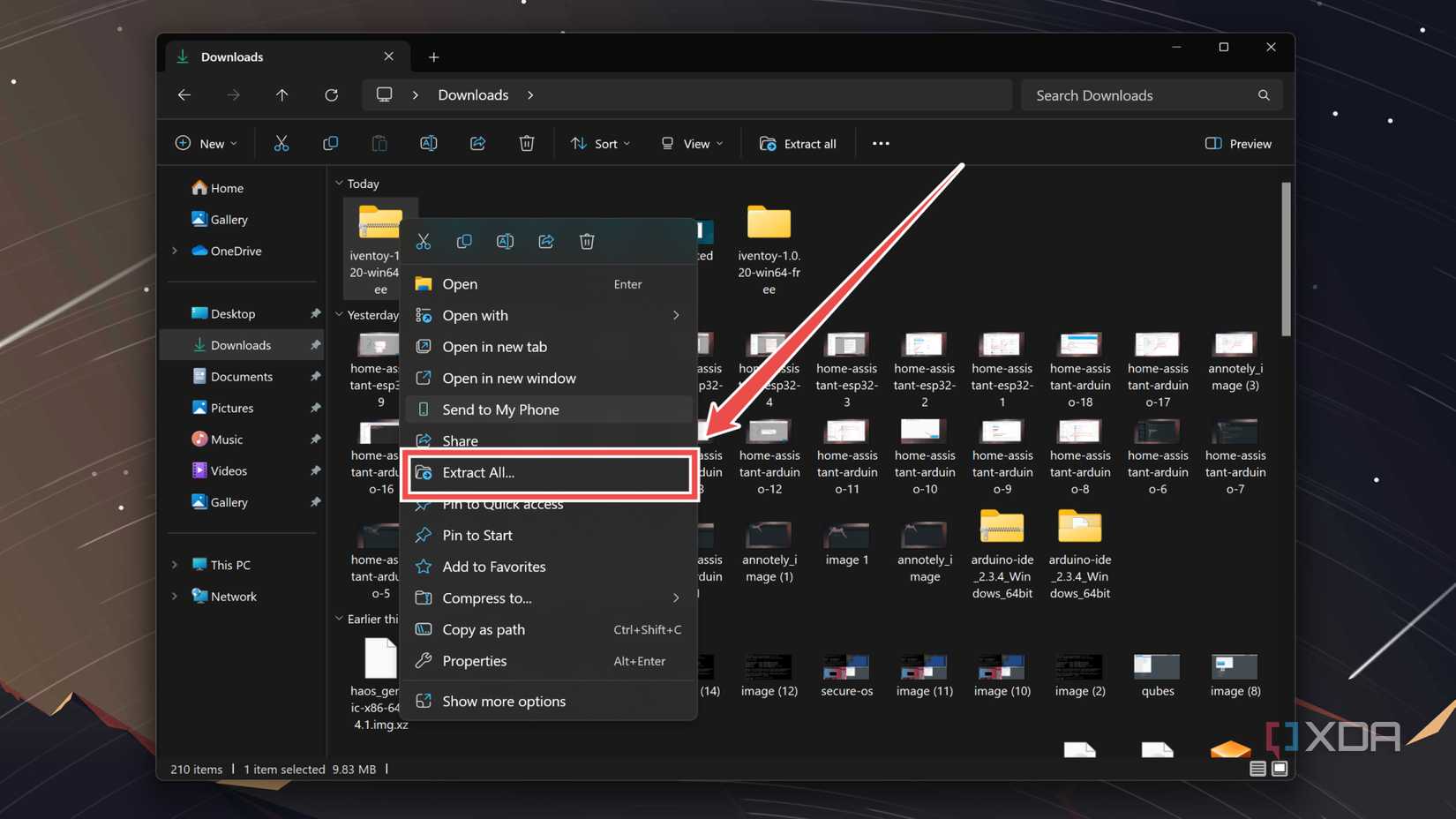Open the New item button
Image resolution: width=1456 pixels, height=819 pixels.
[x=206, y=143]
